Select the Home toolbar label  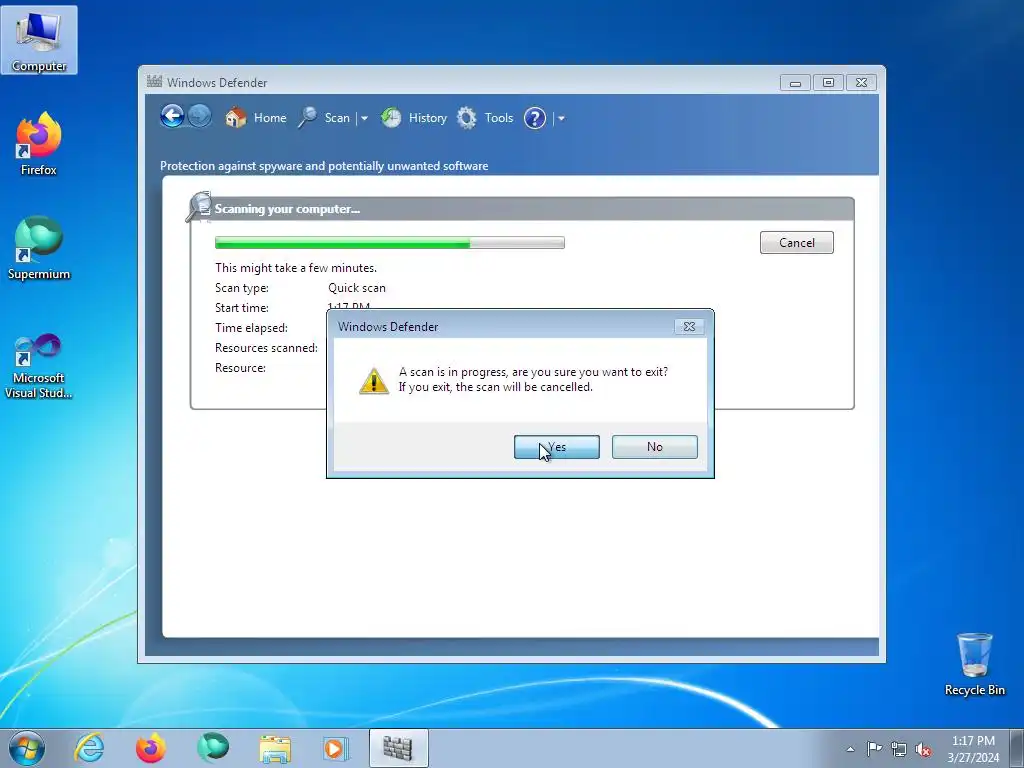point(270,118)
